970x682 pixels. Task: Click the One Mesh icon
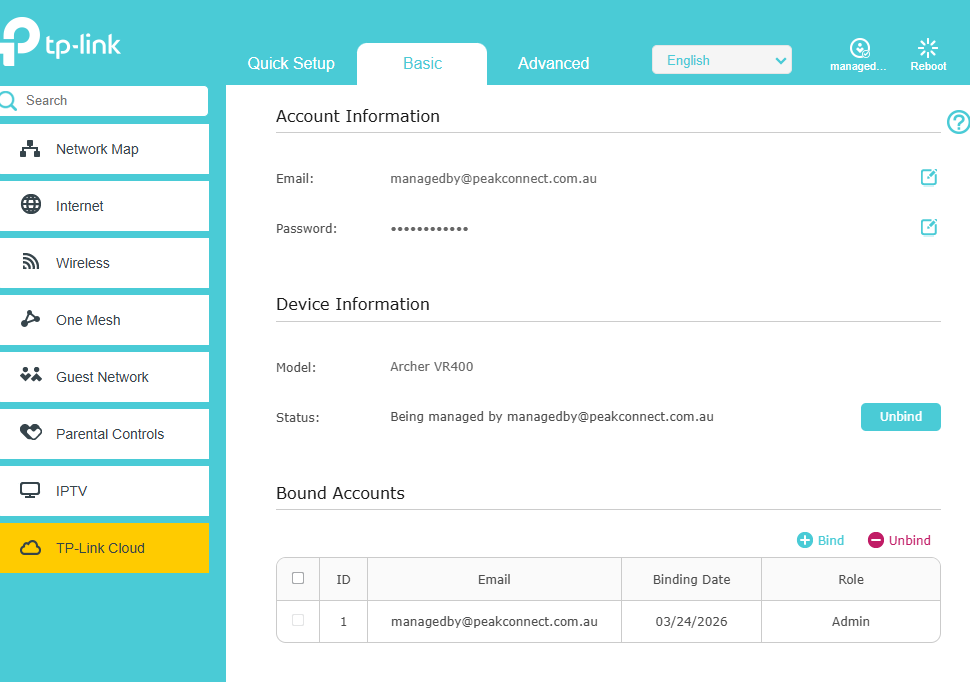tap(30, 319)
